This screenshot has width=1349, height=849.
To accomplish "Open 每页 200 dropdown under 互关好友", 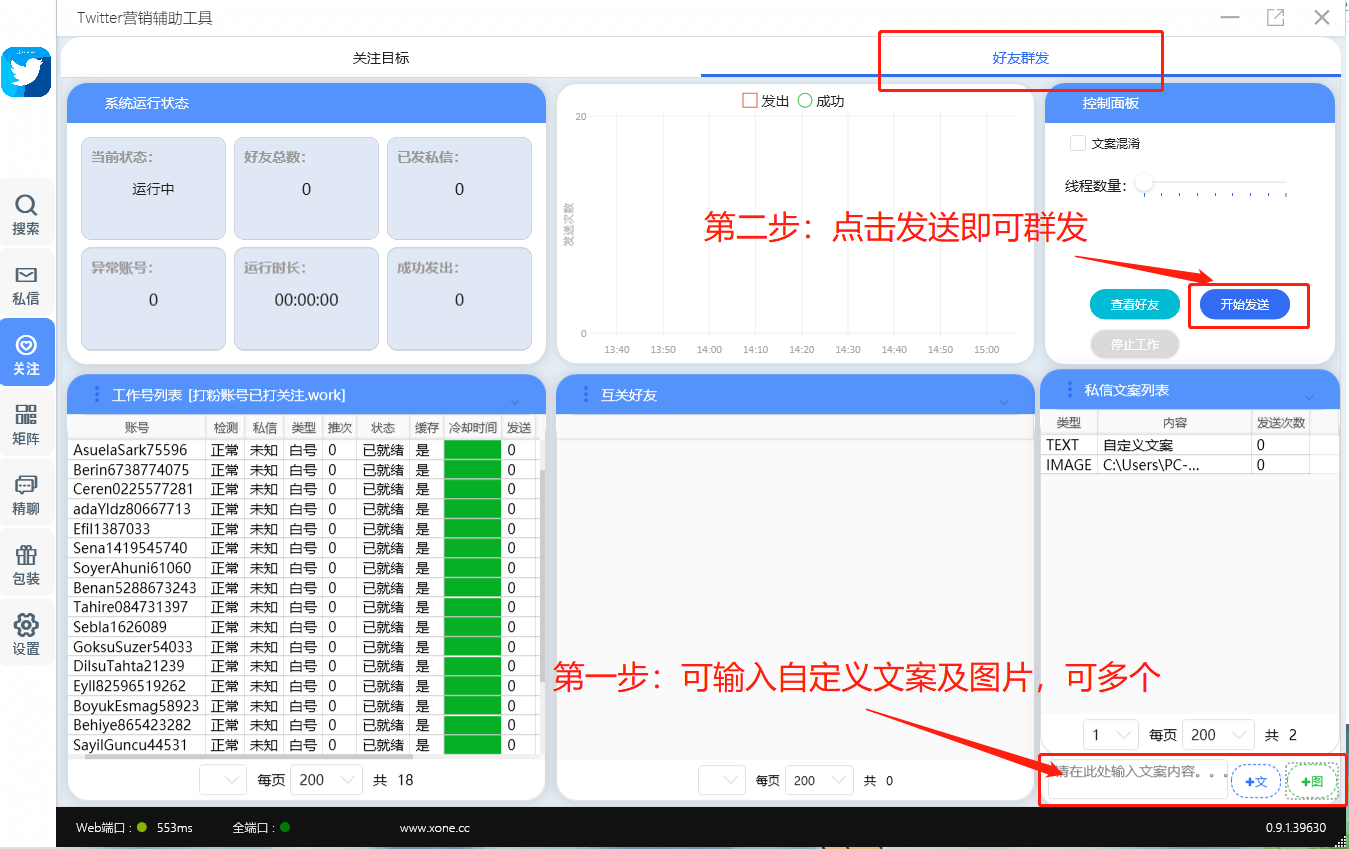I will pyautogui.click(x=819, y=780).
